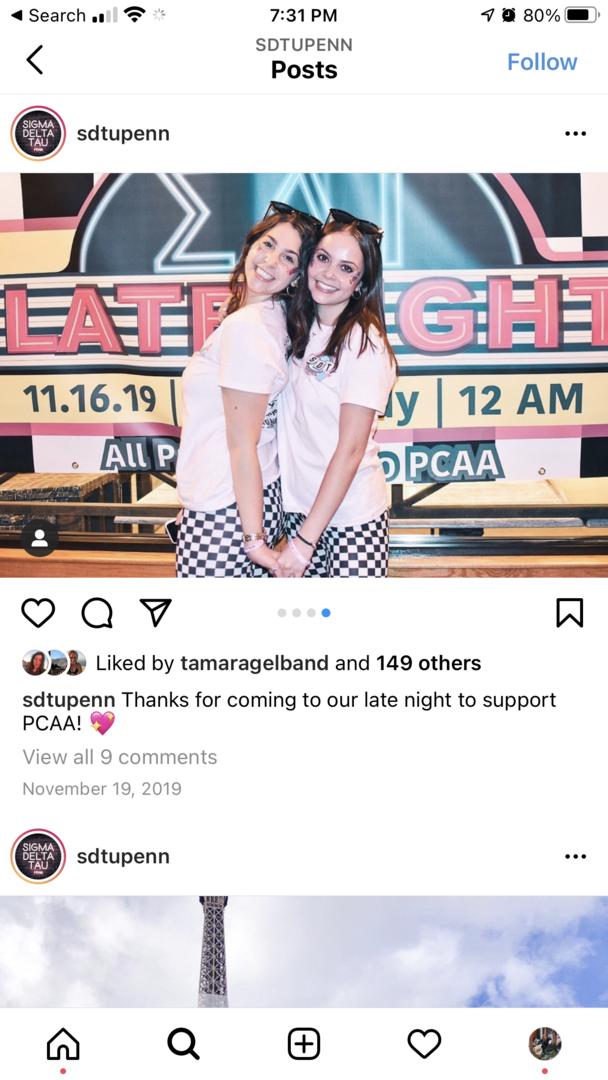Open comments via speech bubble icon
The width and height of the screenshot is (608, 1080).
(96, 612)
